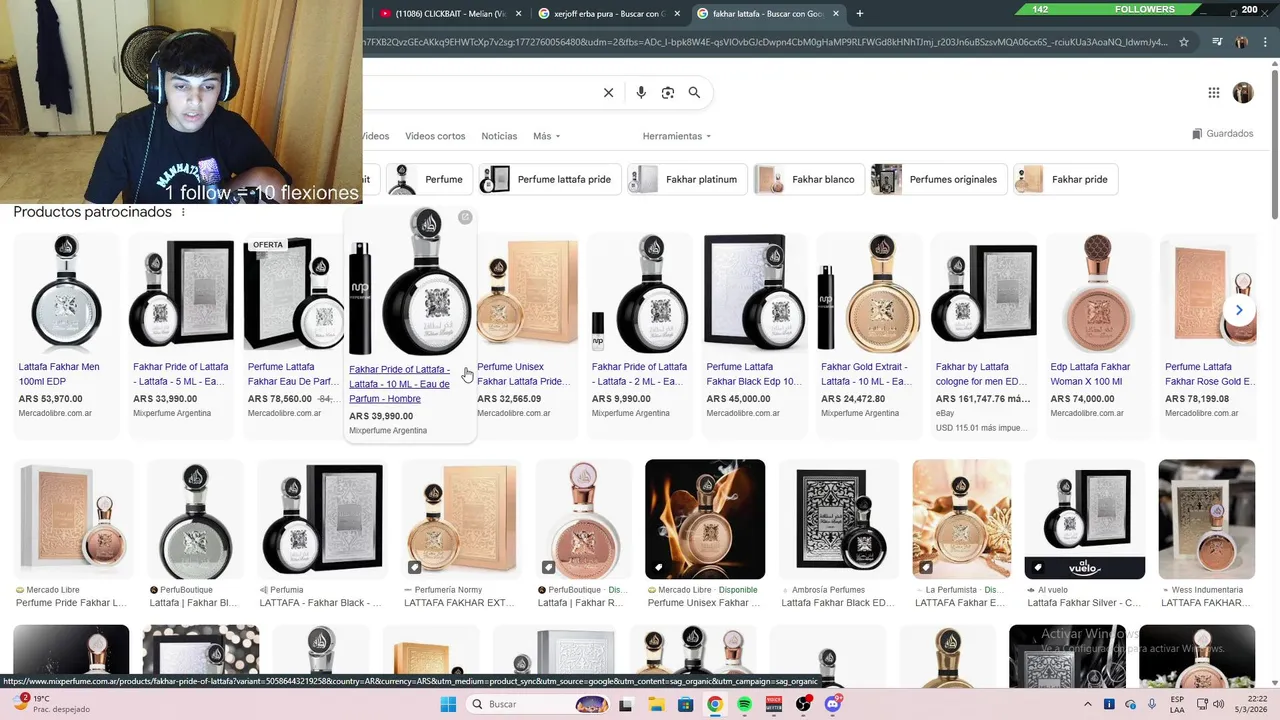Open the sponsored products three-dot info menu
Image resolution: width=1280 pixels, height=720 pixels.
[183, 212]
